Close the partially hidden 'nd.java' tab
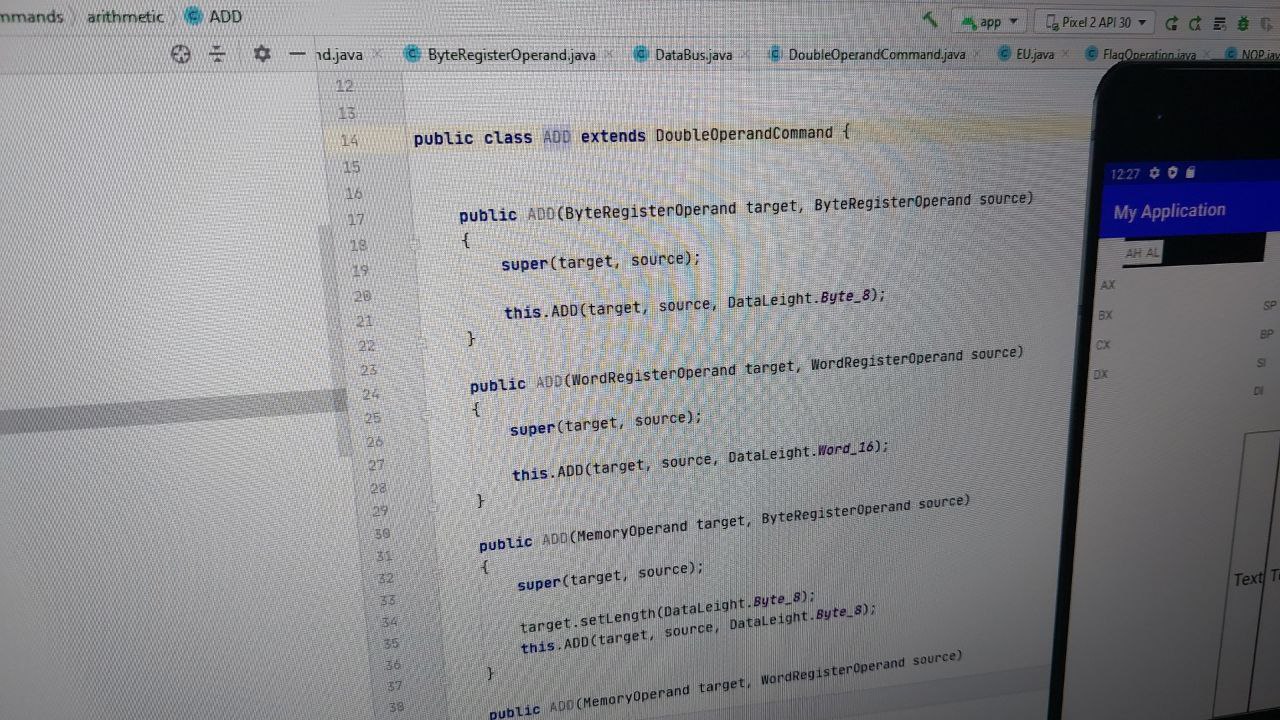The height and width of the screenshot is (720, 1280). click(x=375, y=55)
